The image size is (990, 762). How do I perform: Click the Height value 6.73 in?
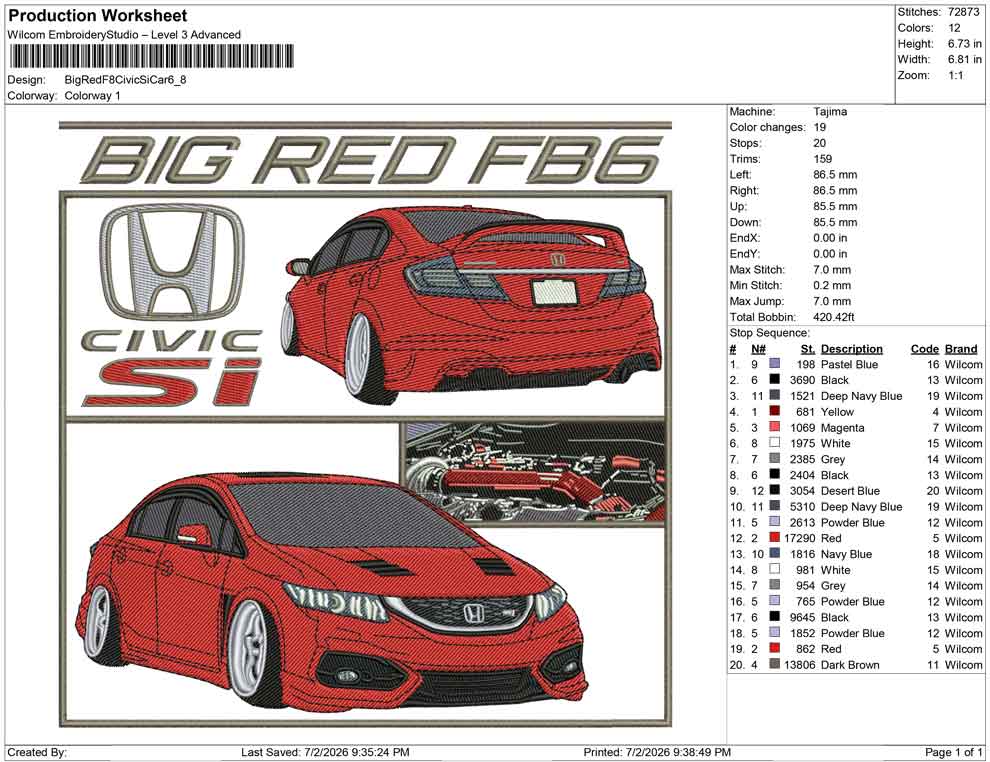point(965,44)
